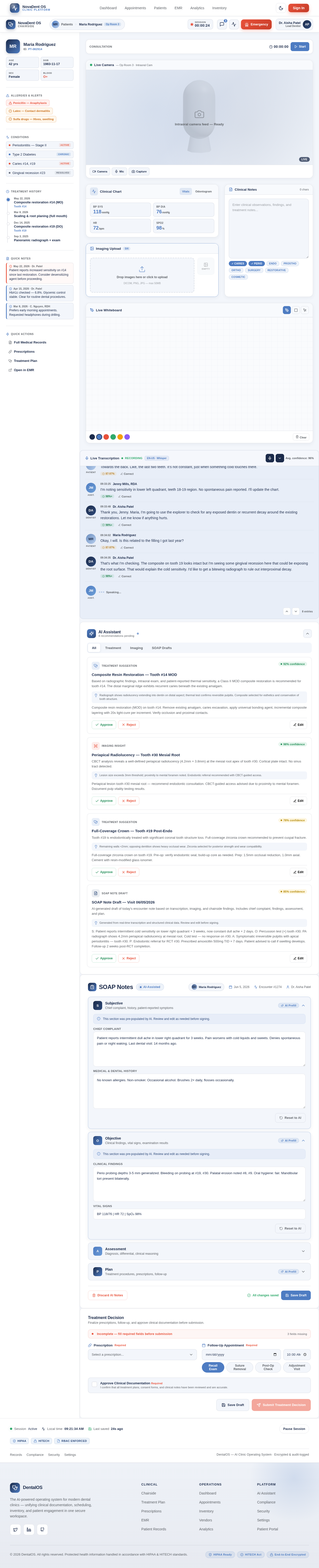Click the Imaging Upload drop zone icon

[142, 269]
